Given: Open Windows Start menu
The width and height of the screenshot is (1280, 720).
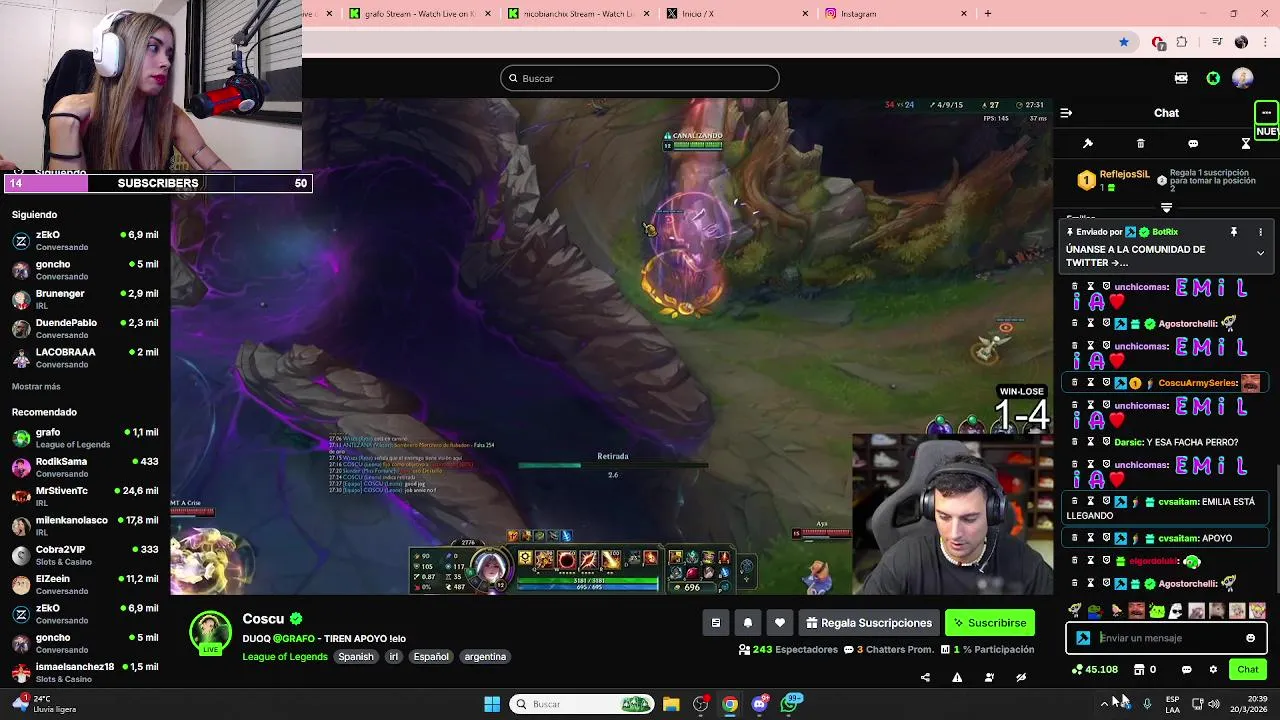Looking at the screenshot, I should pos(492,704).
